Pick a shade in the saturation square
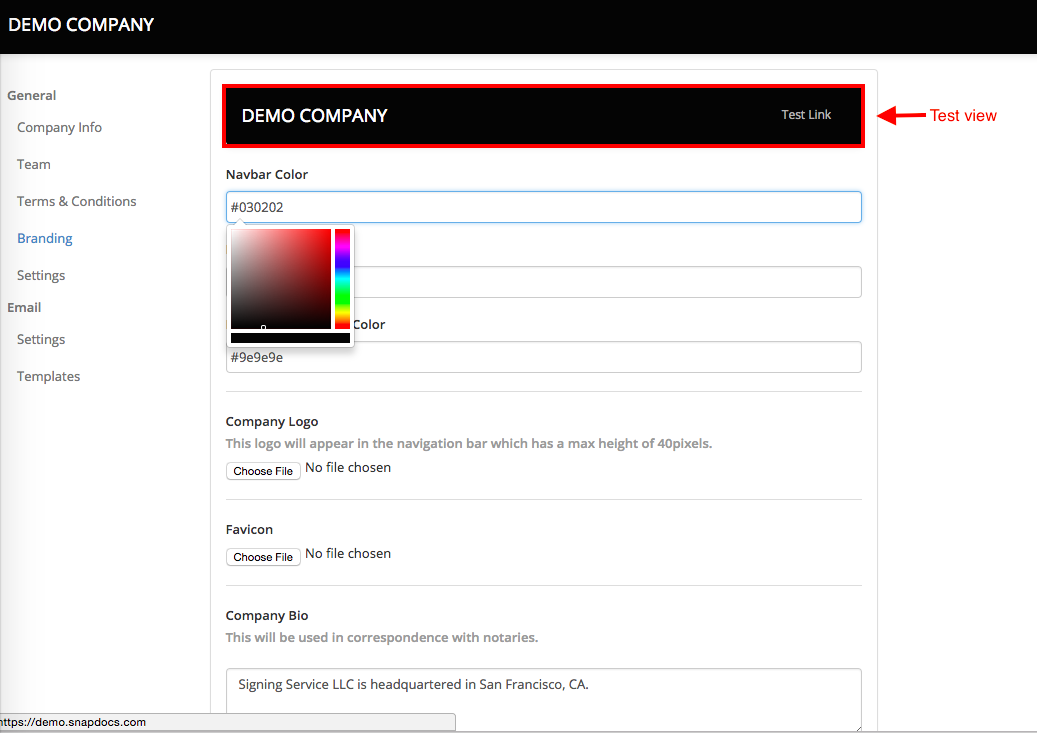This screenshot has height=733, width=1037. tap(280, 279)
